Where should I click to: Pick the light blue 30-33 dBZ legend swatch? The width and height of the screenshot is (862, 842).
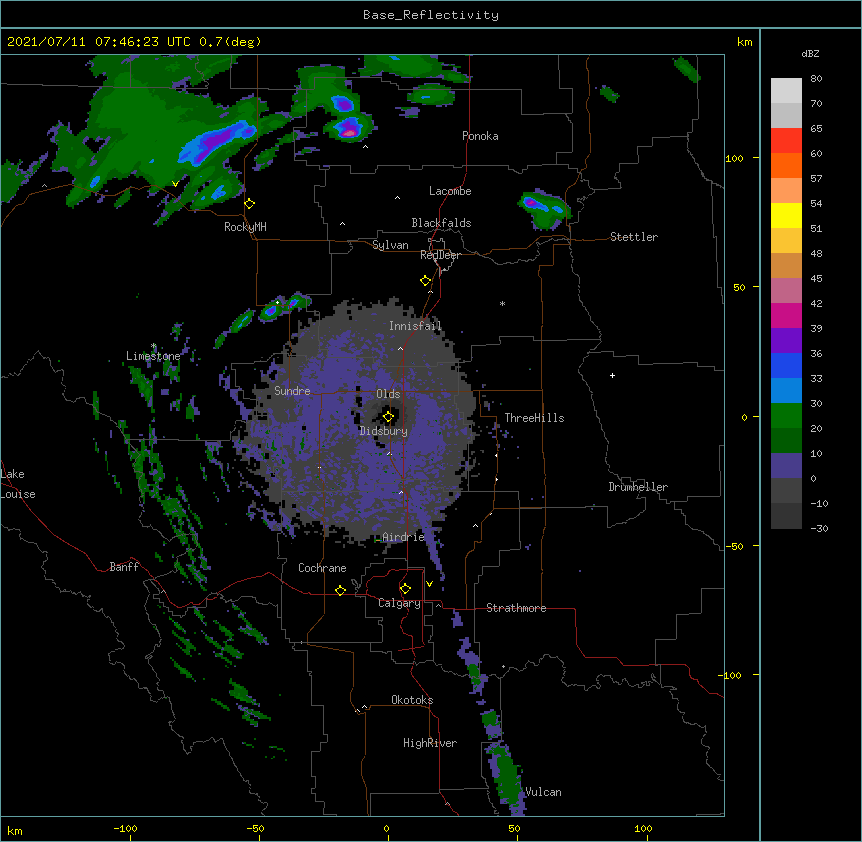click(x=786, y=391)
